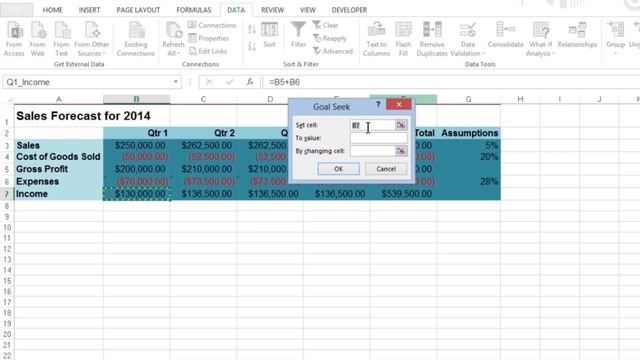This screenshot has height=360, width=640.
Task: Click Refresh All button
Action: (x=173, y=39)
